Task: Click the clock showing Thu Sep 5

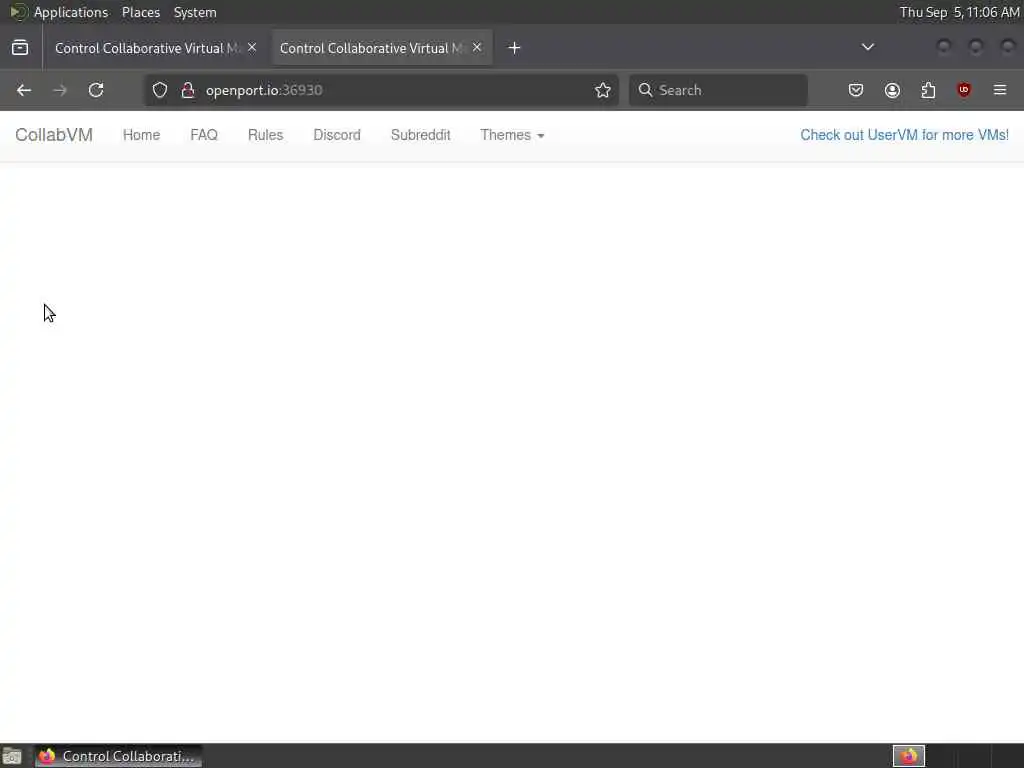Action: click(959, 12)
